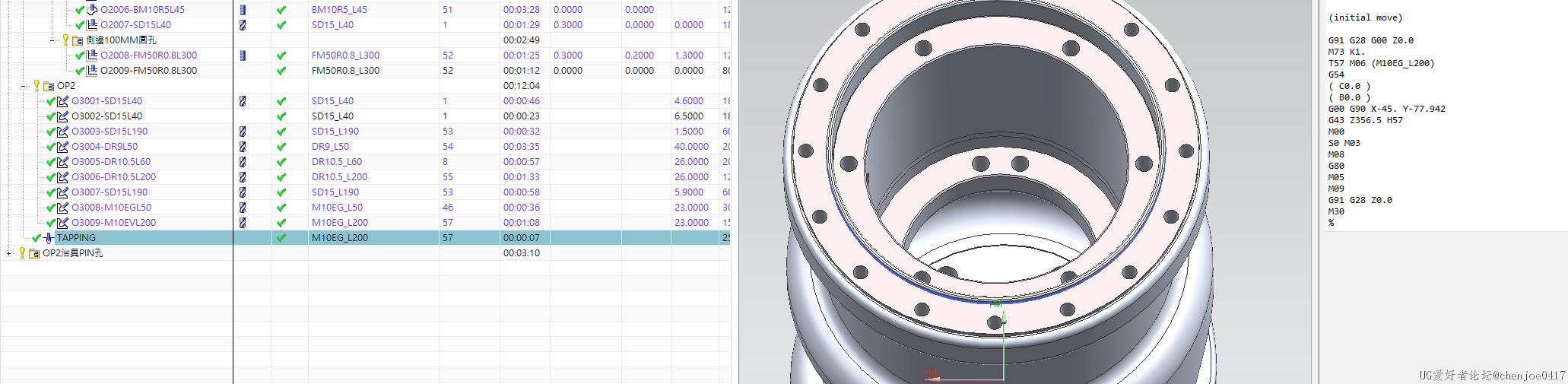Select operation O3001-SD15L40
Viewport: 1568px width, 384px height.
pos(106,101)
